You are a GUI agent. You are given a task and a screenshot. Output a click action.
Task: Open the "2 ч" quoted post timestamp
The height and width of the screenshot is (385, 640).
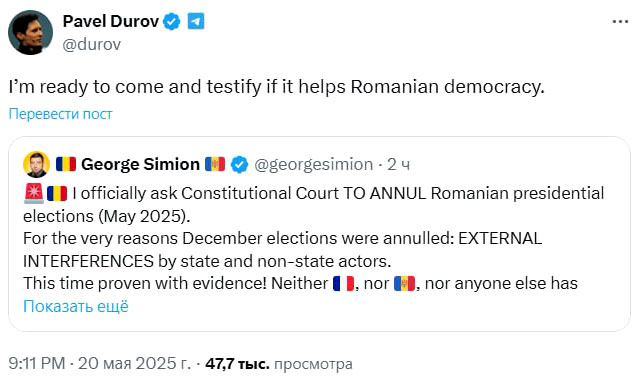[398, 165]
